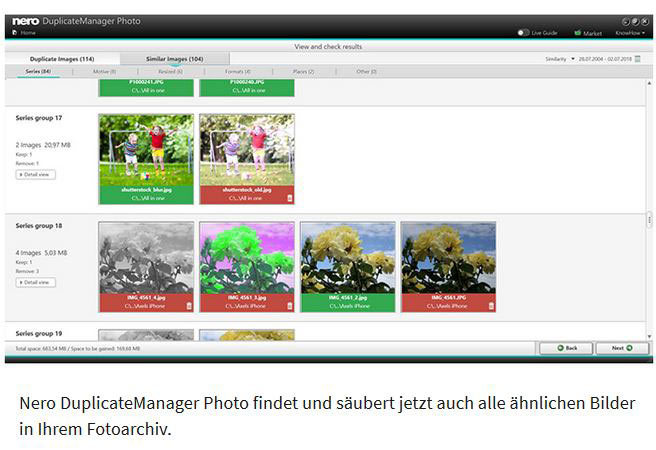Click the Series group 19 heading

point(38,333)
